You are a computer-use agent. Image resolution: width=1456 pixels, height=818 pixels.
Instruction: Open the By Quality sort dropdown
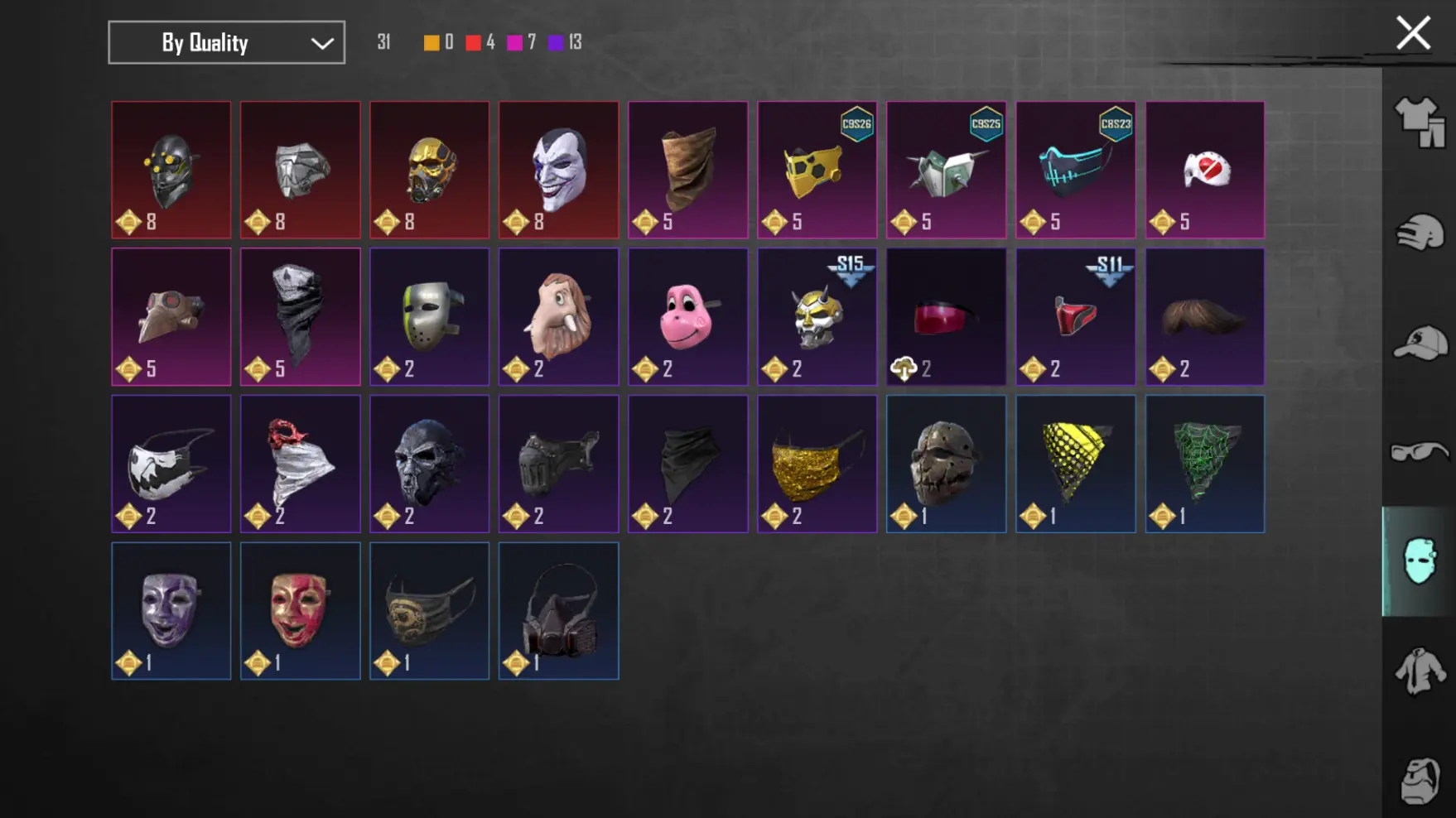coord(226,42)
